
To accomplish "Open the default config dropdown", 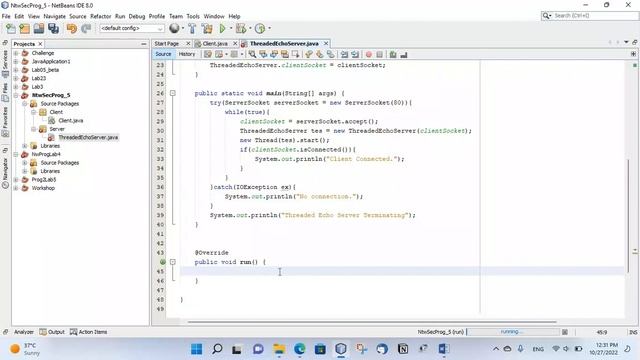I will (x=131, y=28).
